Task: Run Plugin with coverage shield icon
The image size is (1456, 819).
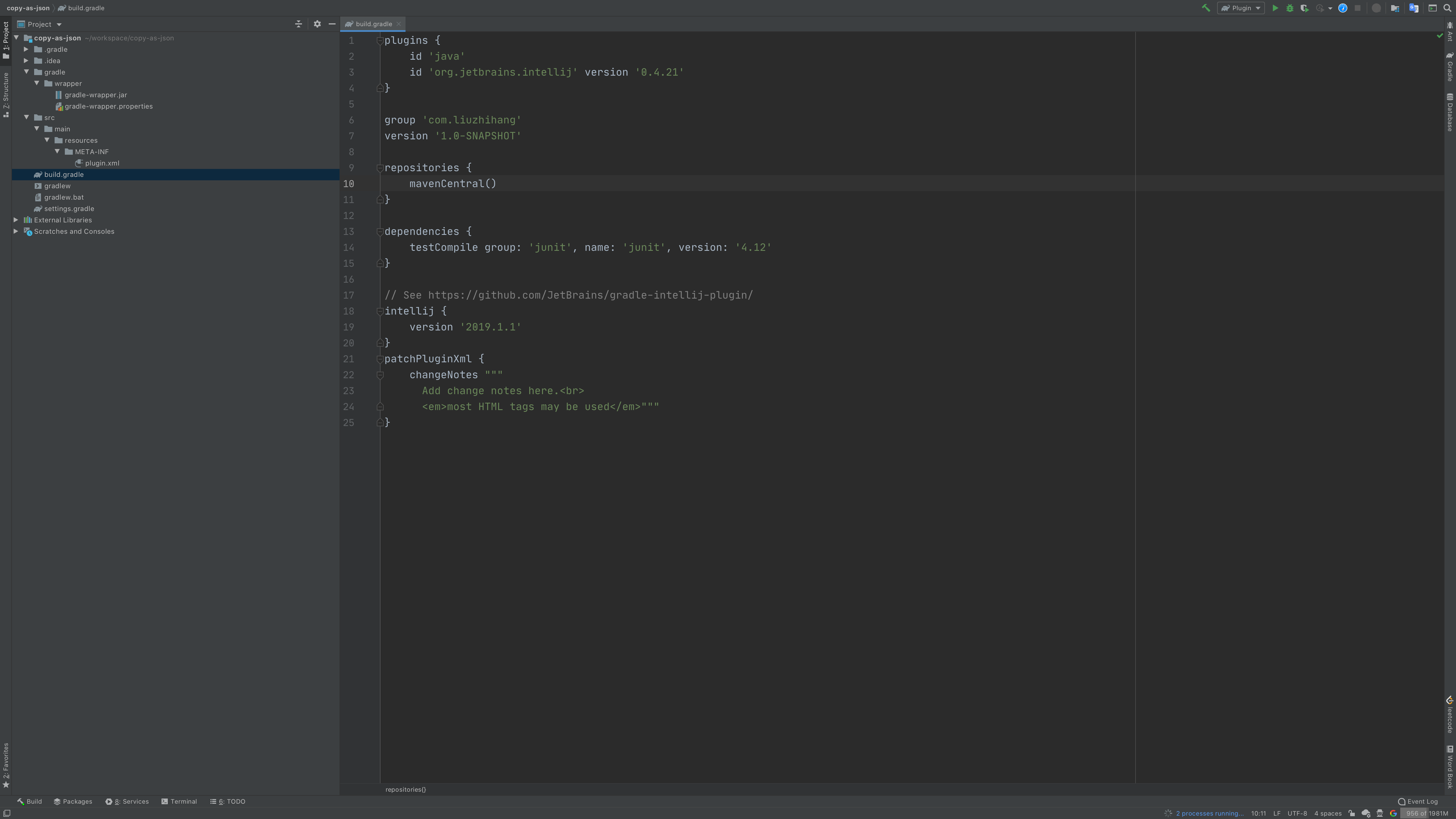Action: [1304, 8]
